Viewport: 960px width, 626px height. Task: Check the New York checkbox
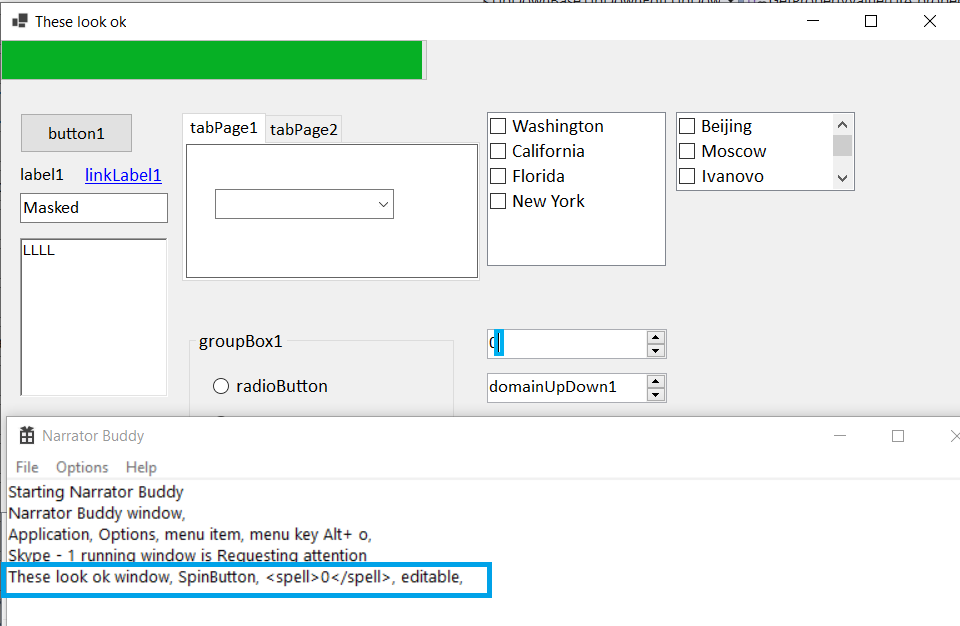498,201
